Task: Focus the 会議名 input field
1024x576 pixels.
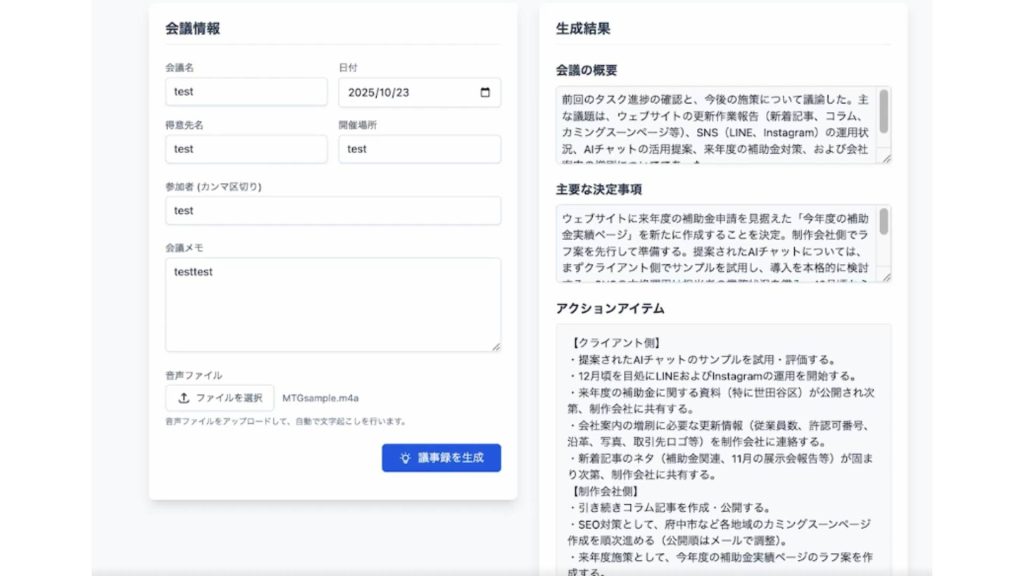Action: coord(246,92)
